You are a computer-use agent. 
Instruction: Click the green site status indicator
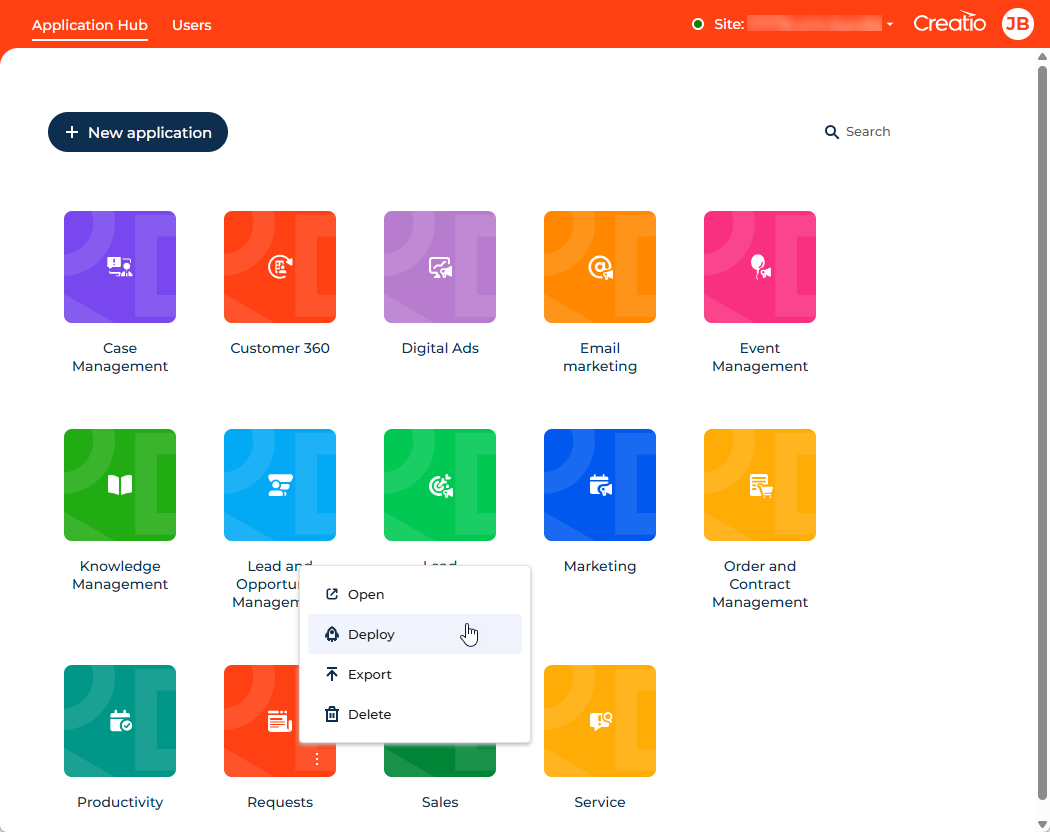point(698,24)
